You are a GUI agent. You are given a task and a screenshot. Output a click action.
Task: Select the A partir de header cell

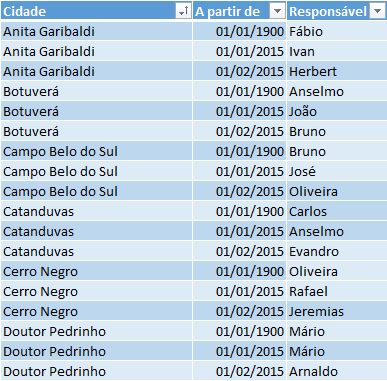pos(239,11)
